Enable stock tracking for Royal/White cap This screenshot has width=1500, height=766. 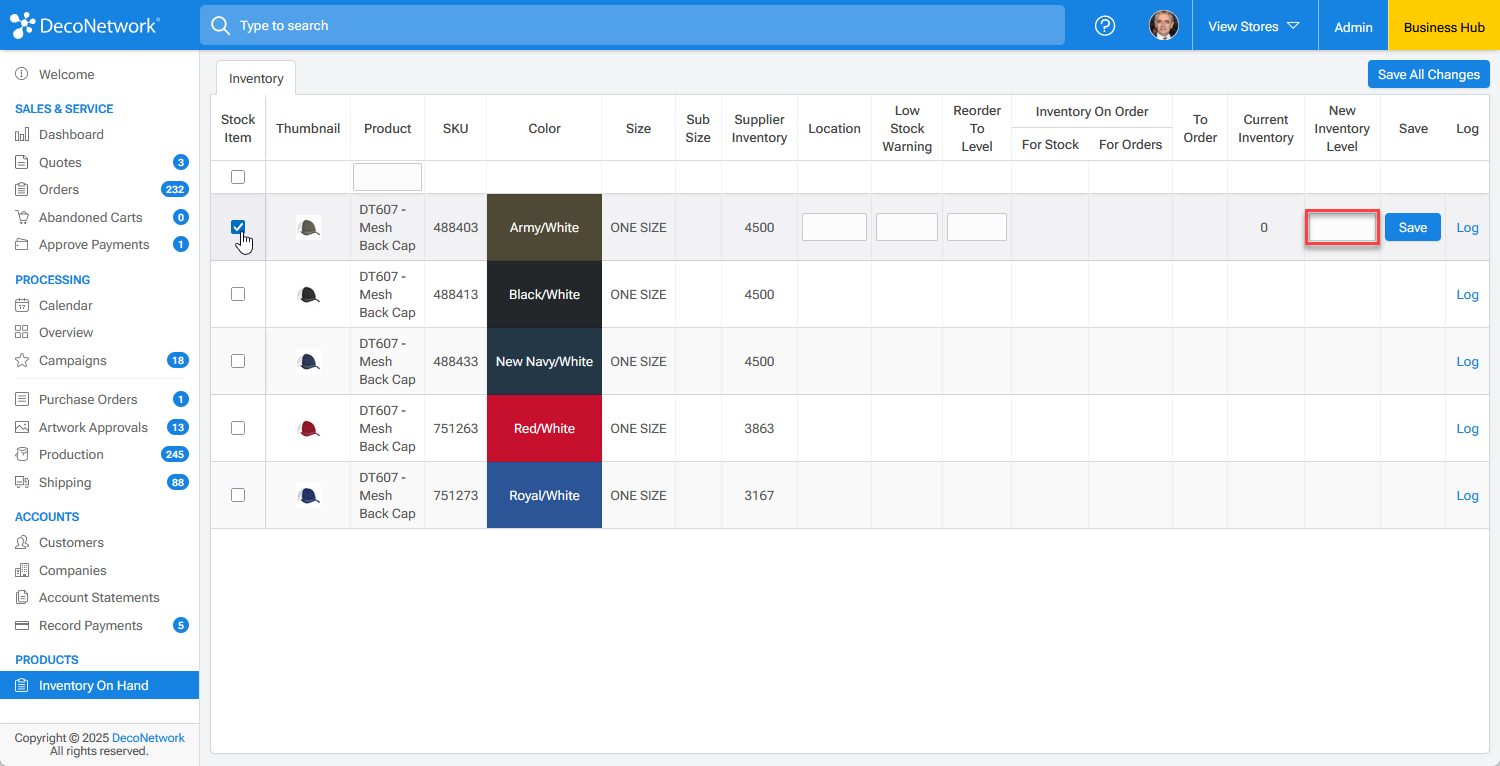pos(238,495)
